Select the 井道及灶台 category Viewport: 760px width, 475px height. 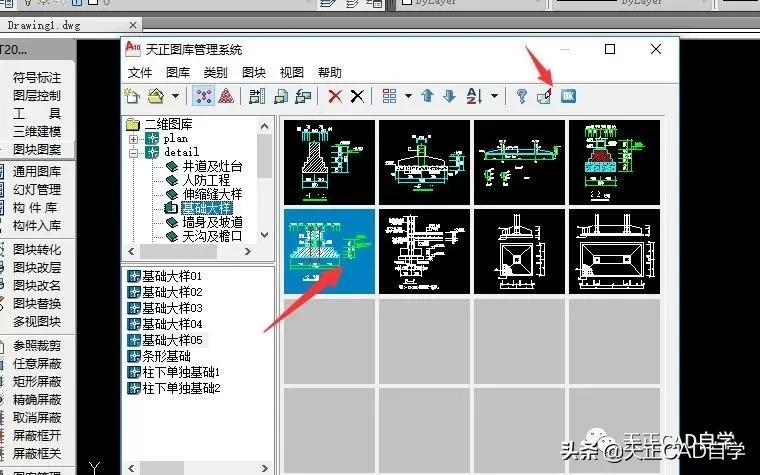(x=212, y=167)
